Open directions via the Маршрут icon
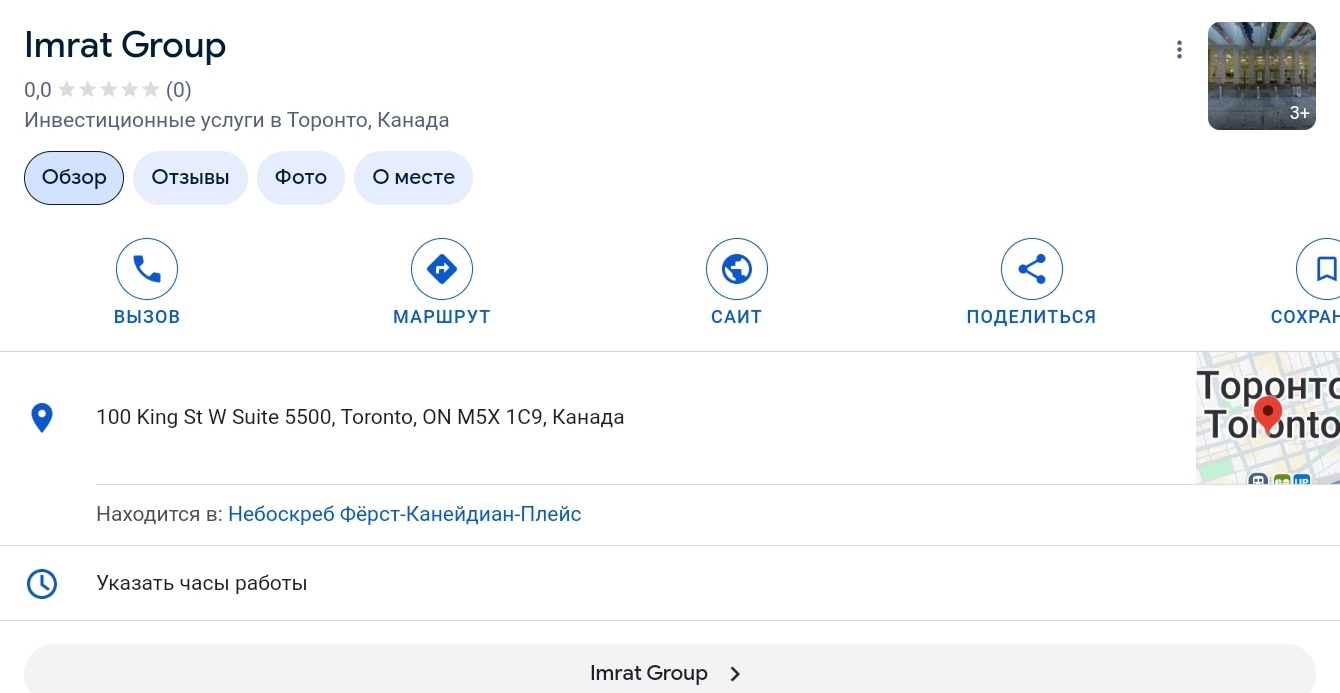 tap(442, 269)
